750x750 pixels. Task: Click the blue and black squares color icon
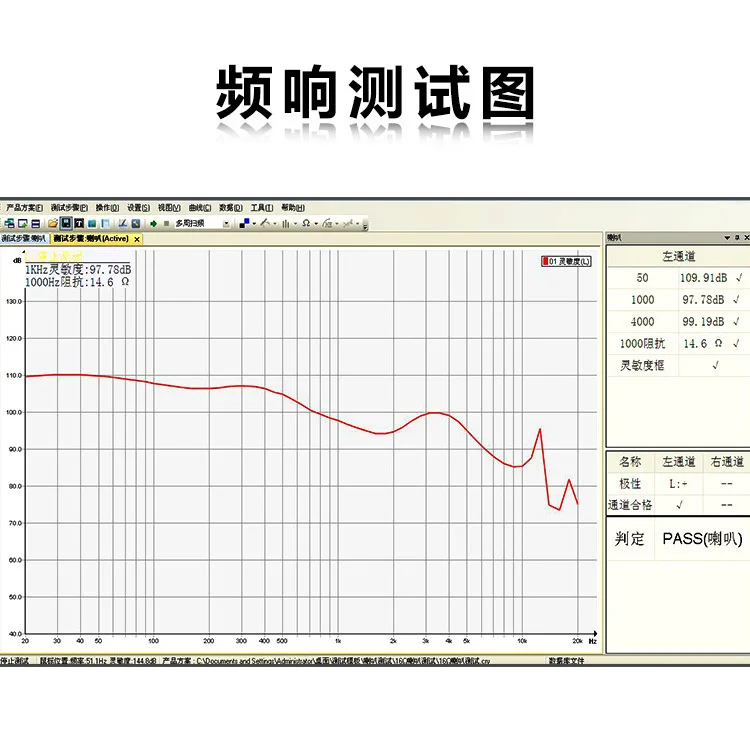[244, 223]
